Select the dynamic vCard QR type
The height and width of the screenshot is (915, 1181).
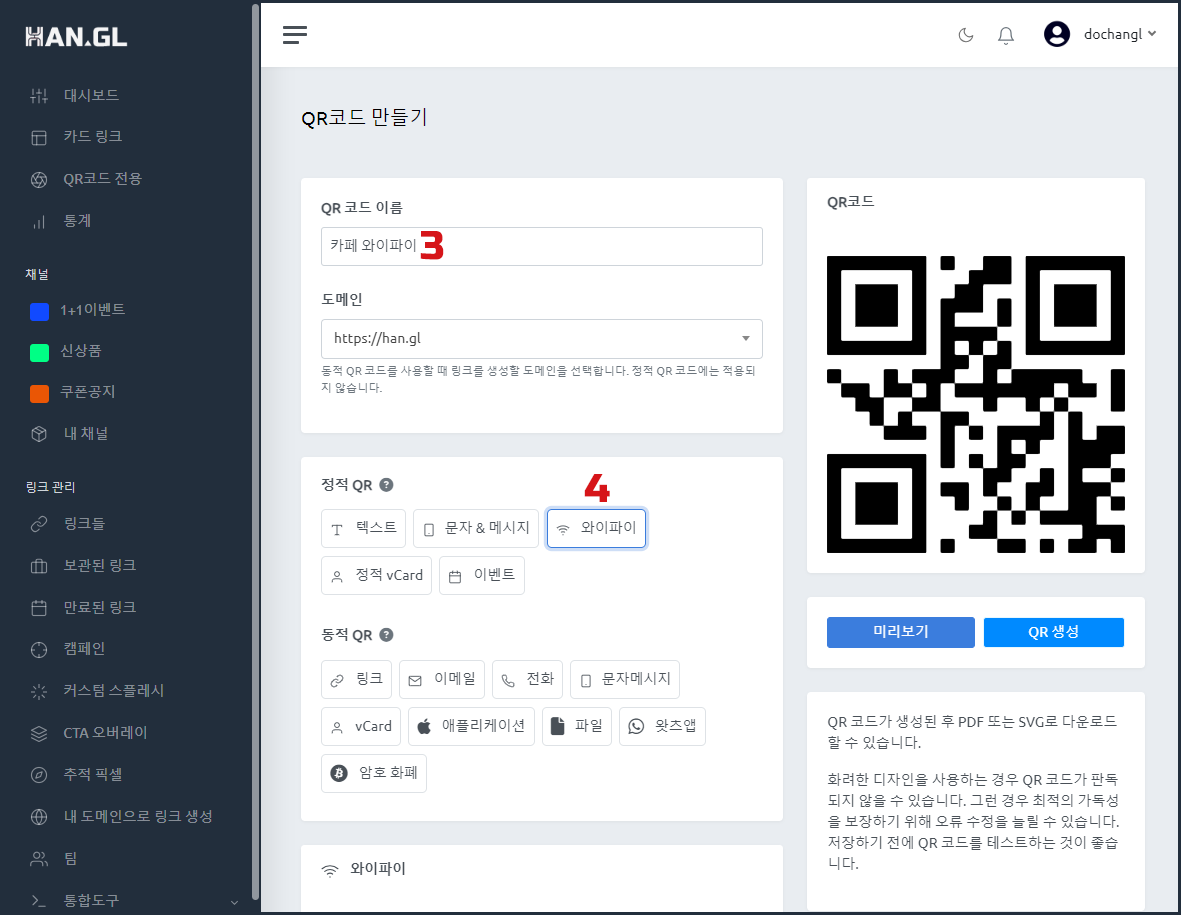click(x=361, y=727)
